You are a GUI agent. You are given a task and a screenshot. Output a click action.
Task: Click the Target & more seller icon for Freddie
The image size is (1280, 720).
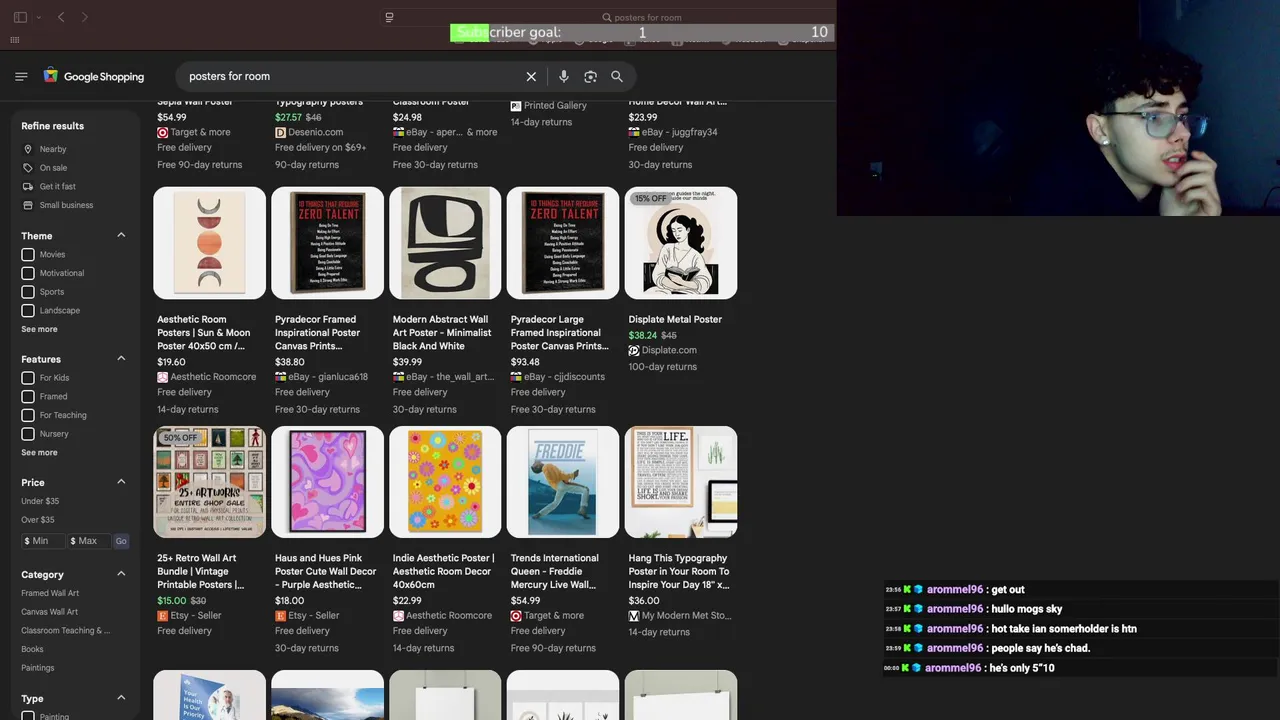(516, 616)
